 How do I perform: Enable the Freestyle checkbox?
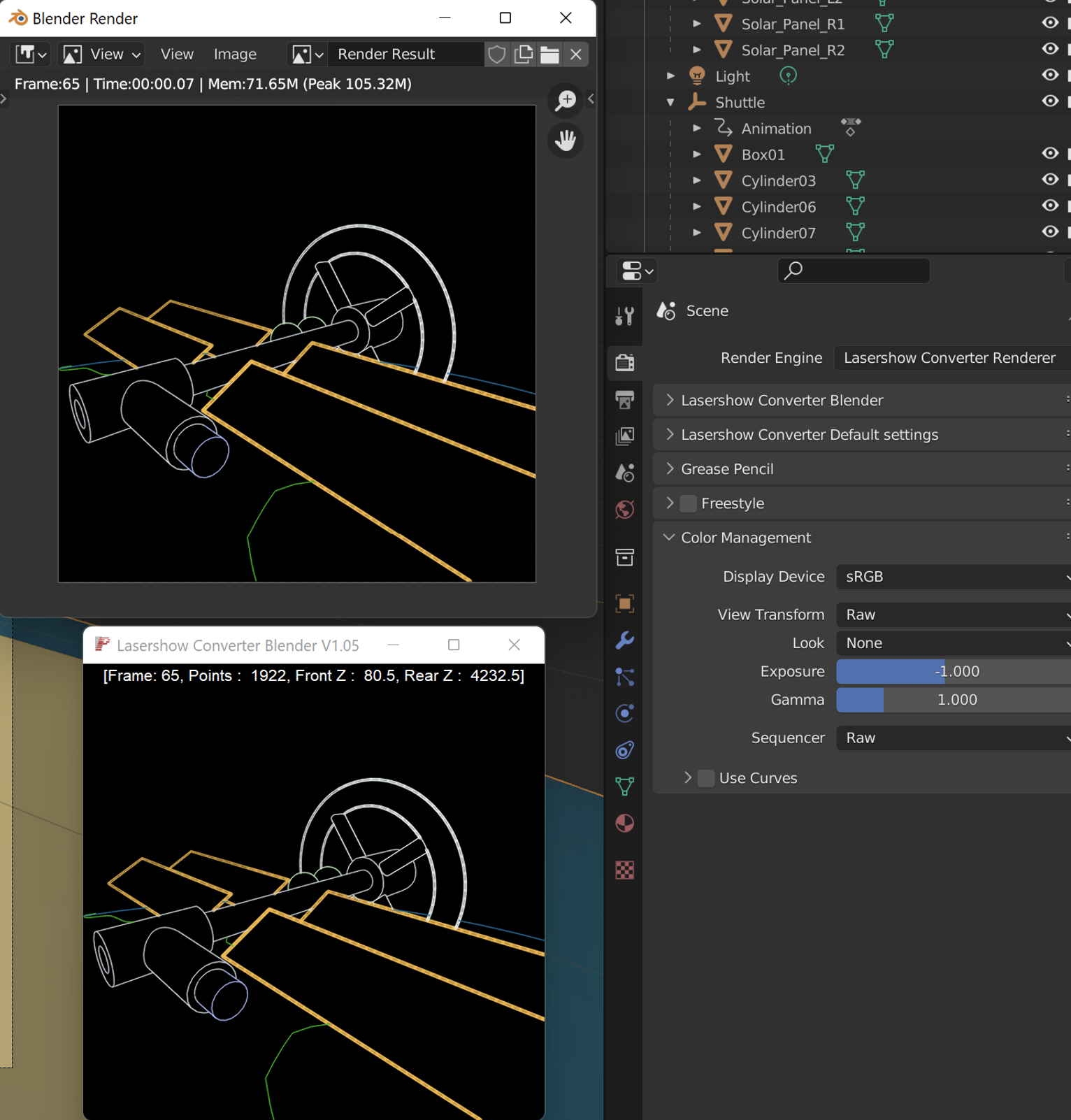[x=689, y=503]
